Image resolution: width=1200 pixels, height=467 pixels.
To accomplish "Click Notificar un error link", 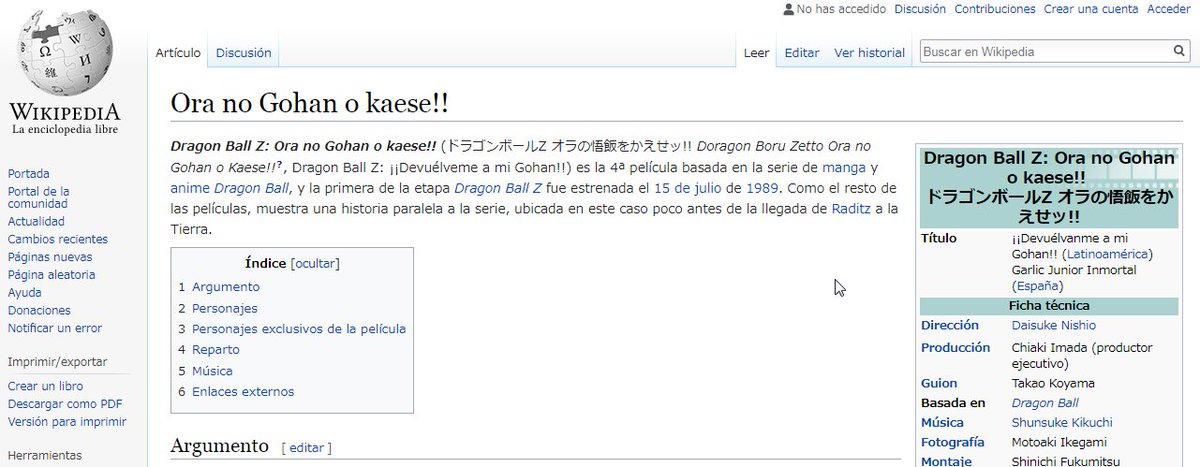I will point(54,328).
